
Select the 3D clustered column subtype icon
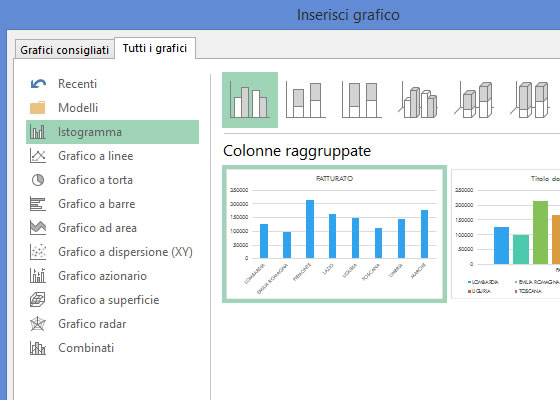[418, 100]
